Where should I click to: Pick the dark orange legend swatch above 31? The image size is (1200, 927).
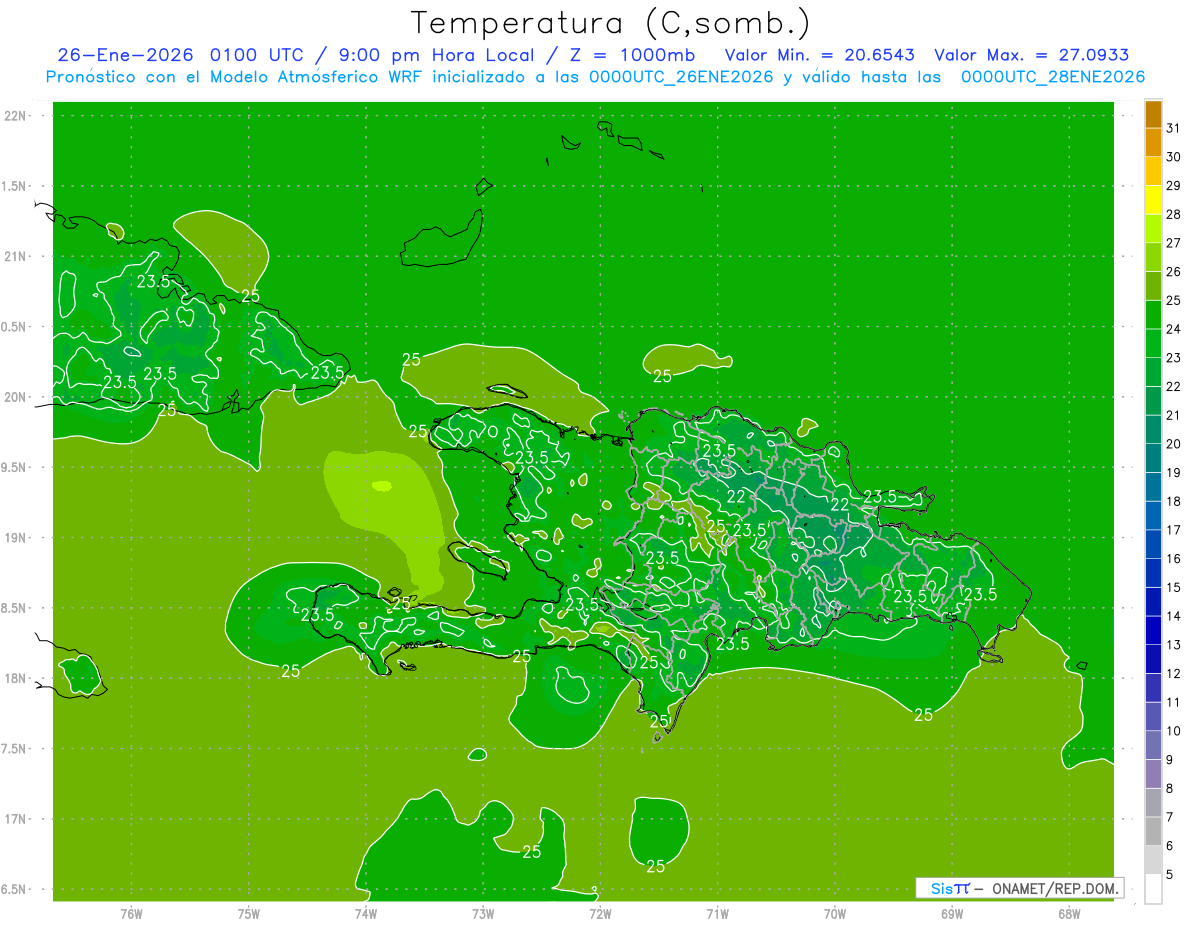[1153, 114]
